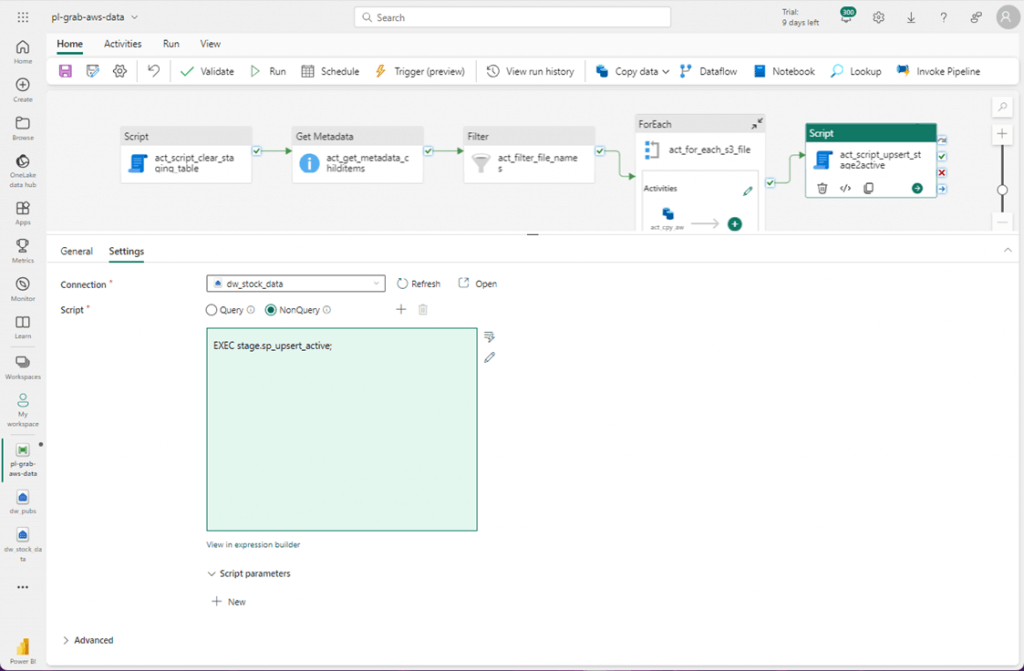
Task: Switch to the Activities tab
Action: (122, 44)
